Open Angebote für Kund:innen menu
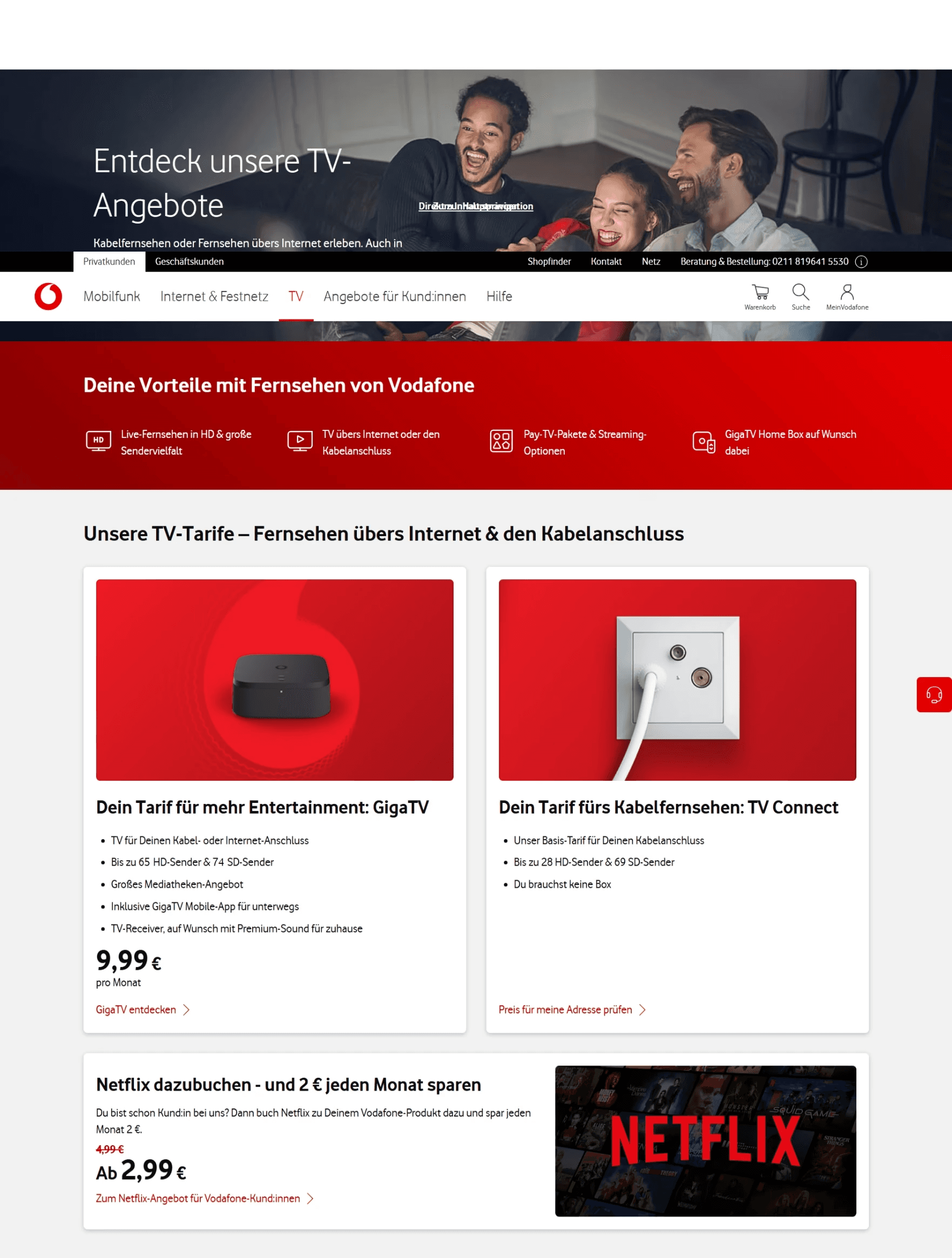This screenshot has height=1258, width=952. point(395,296)
